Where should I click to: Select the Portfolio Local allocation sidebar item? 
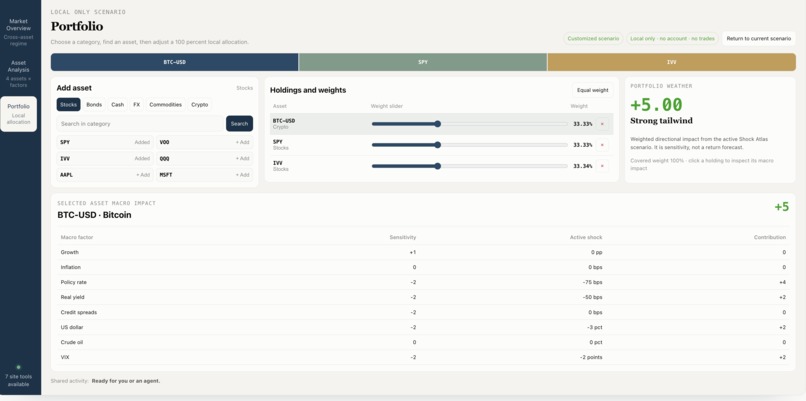tap(19, 114)
